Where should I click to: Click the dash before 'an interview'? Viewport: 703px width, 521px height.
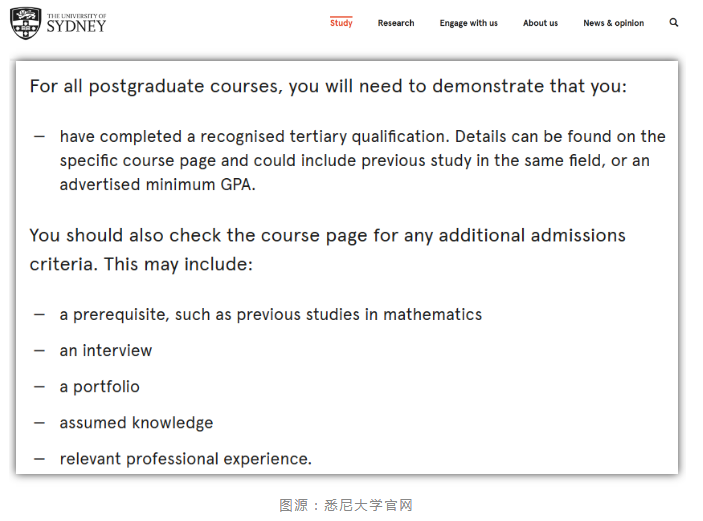[x=39, y=351]
